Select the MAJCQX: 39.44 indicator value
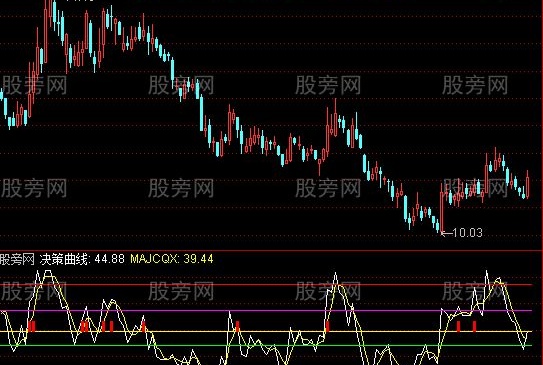Viewport: 543px width, 365px height. point(172,259)
